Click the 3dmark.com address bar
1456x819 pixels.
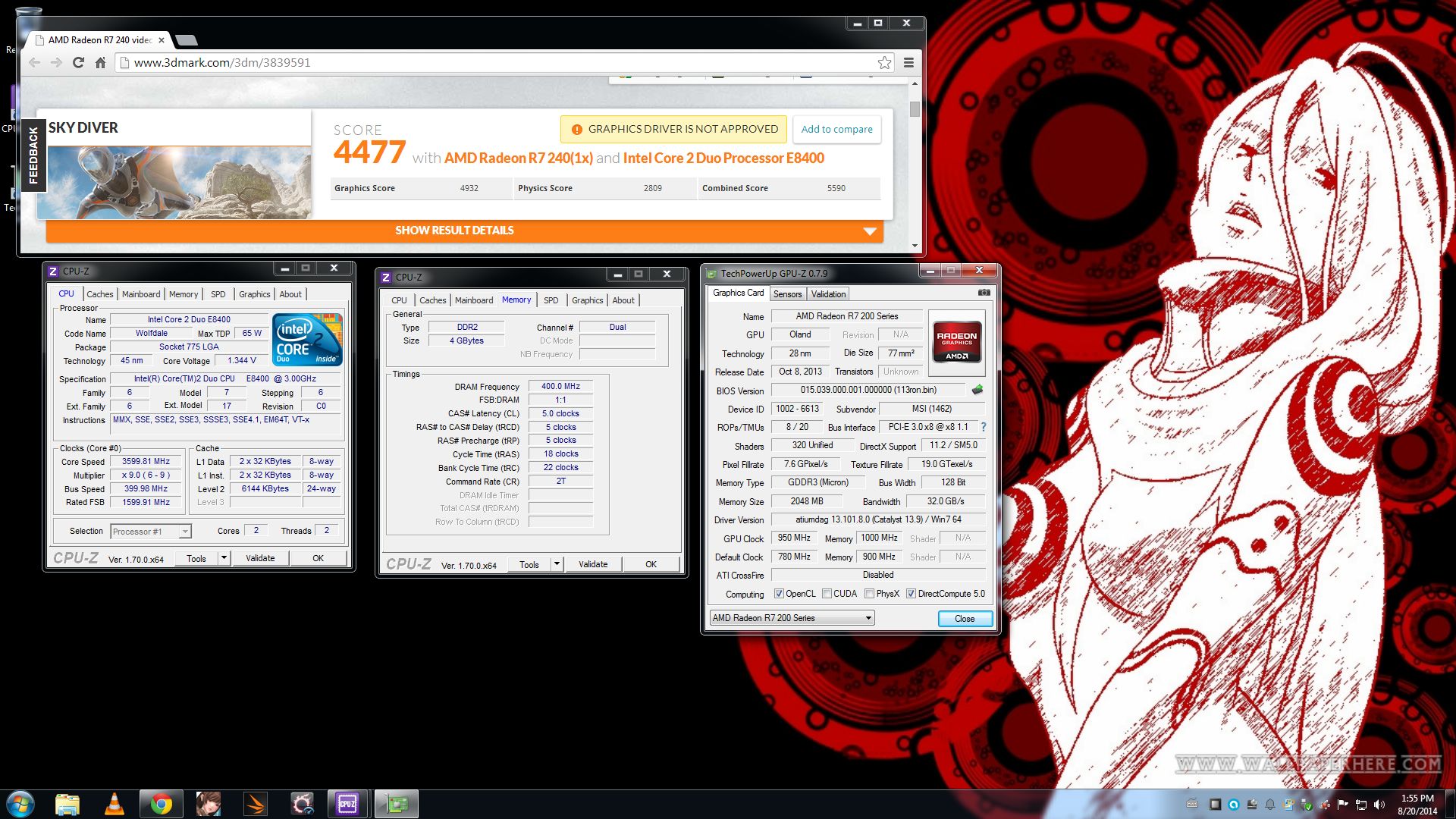point(504,63)
